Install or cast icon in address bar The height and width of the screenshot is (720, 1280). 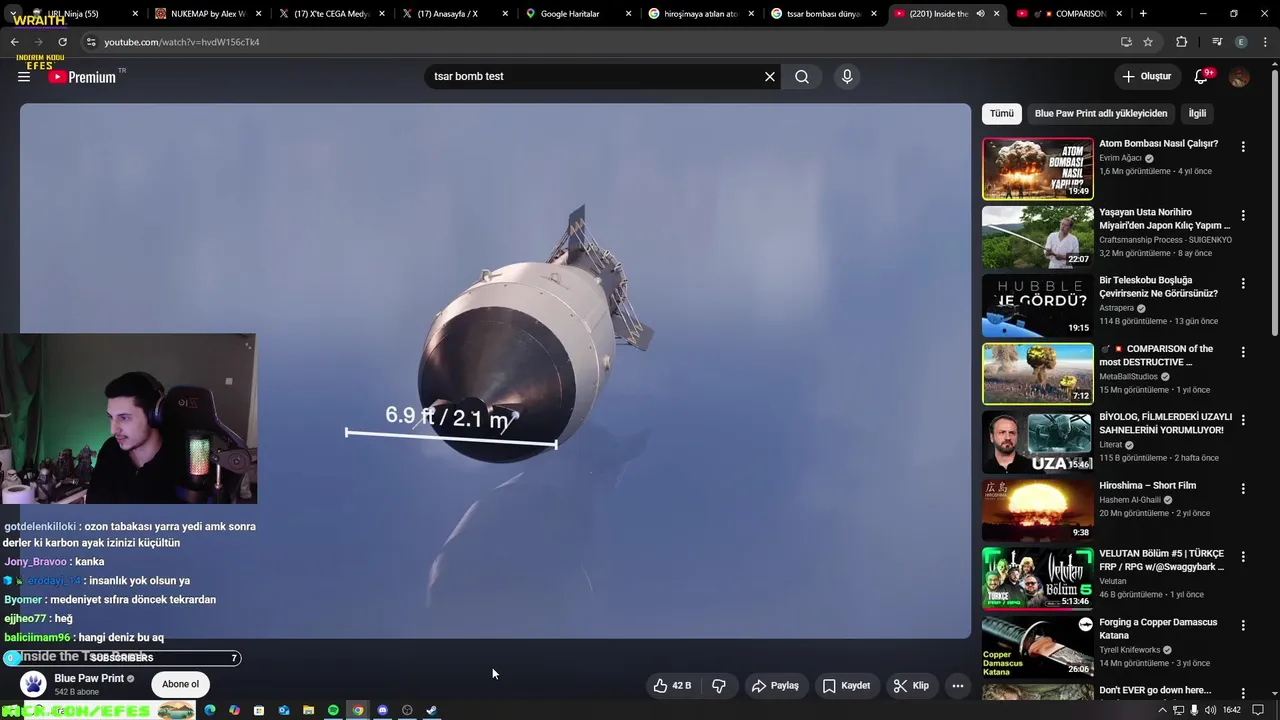click(1126, 42)
